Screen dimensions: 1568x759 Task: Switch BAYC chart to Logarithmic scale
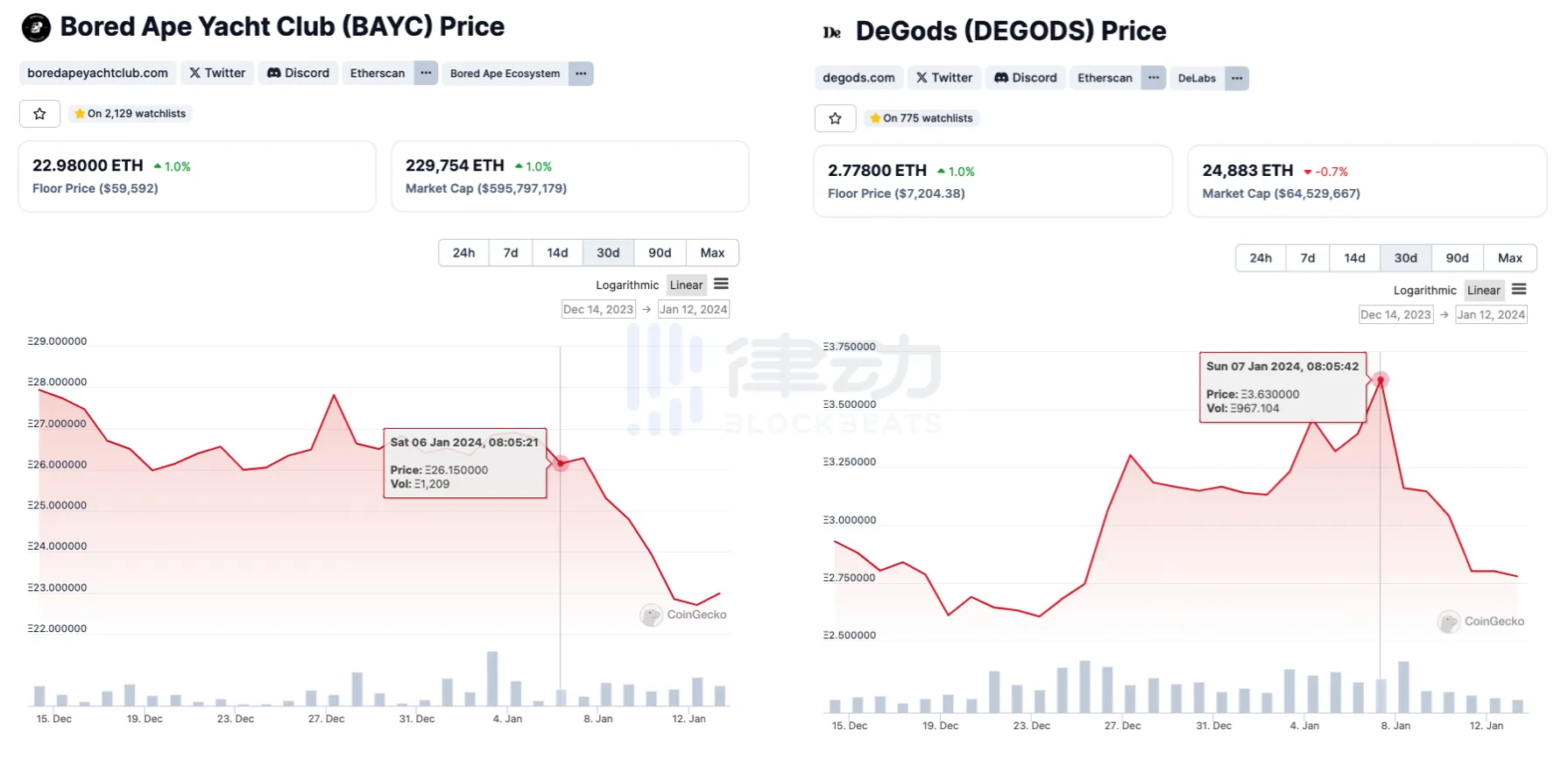[626, 285]
